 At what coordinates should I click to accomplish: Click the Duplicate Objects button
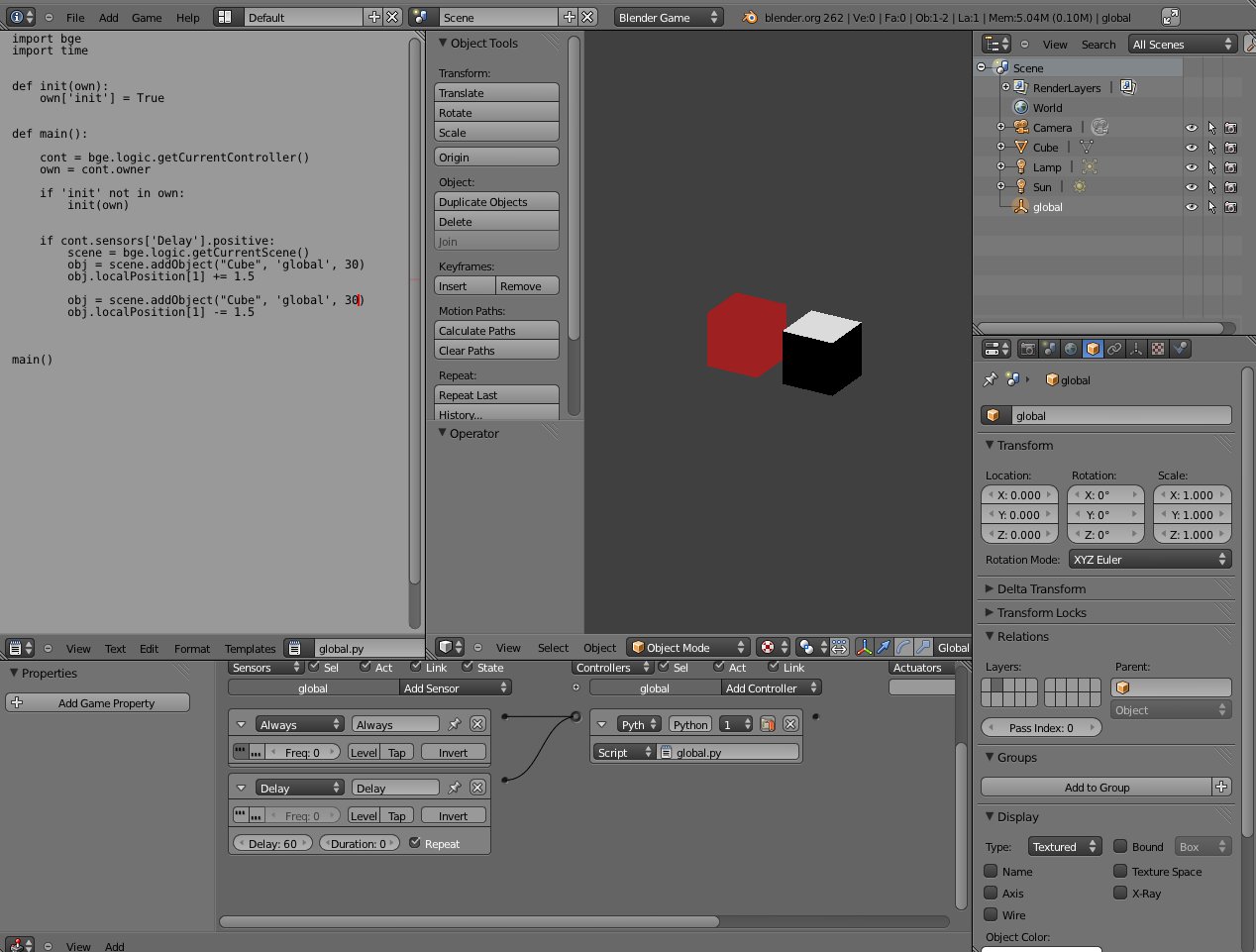click(x=496, y=201)
